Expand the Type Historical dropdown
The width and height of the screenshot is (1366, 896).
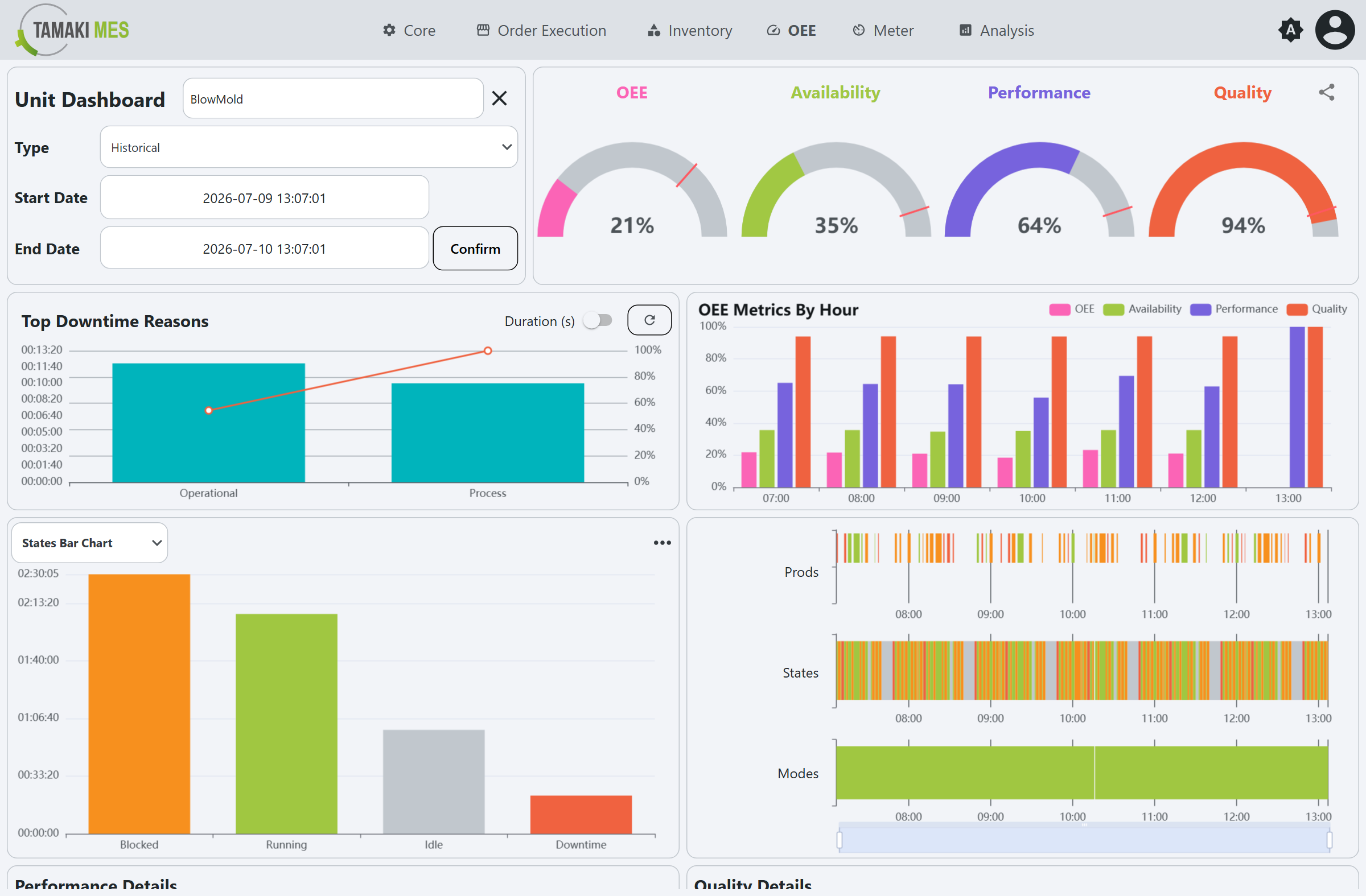(309, 147)
